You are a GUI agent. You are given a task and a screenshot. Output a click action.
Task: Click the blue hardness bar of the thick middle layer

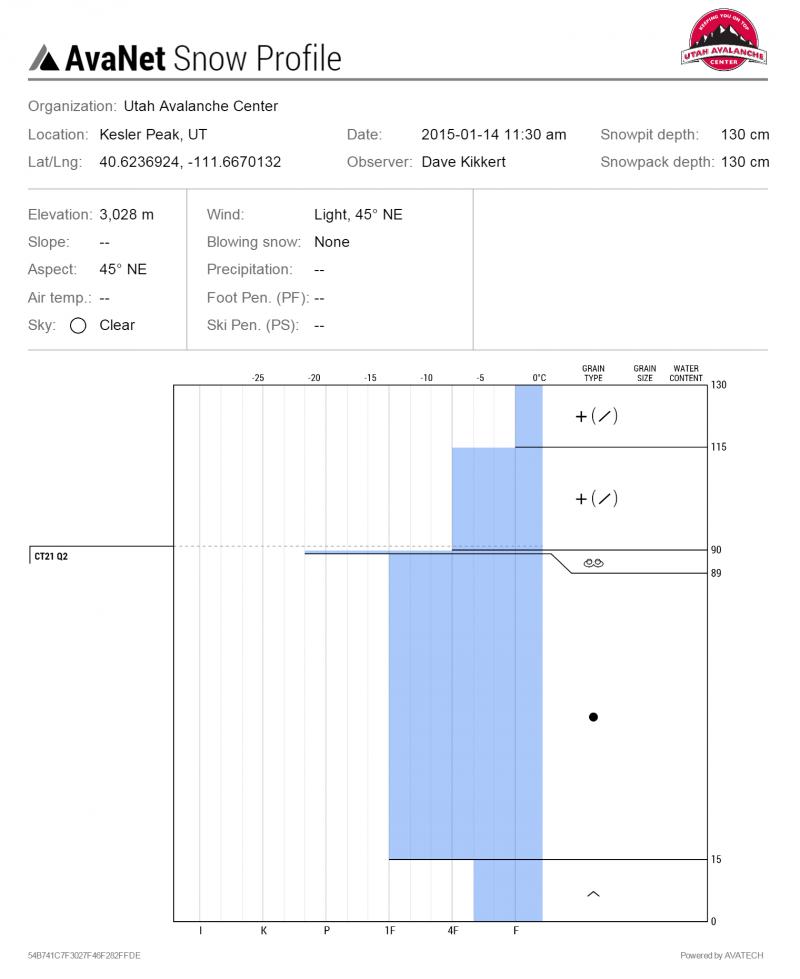[x=465, y=706]
